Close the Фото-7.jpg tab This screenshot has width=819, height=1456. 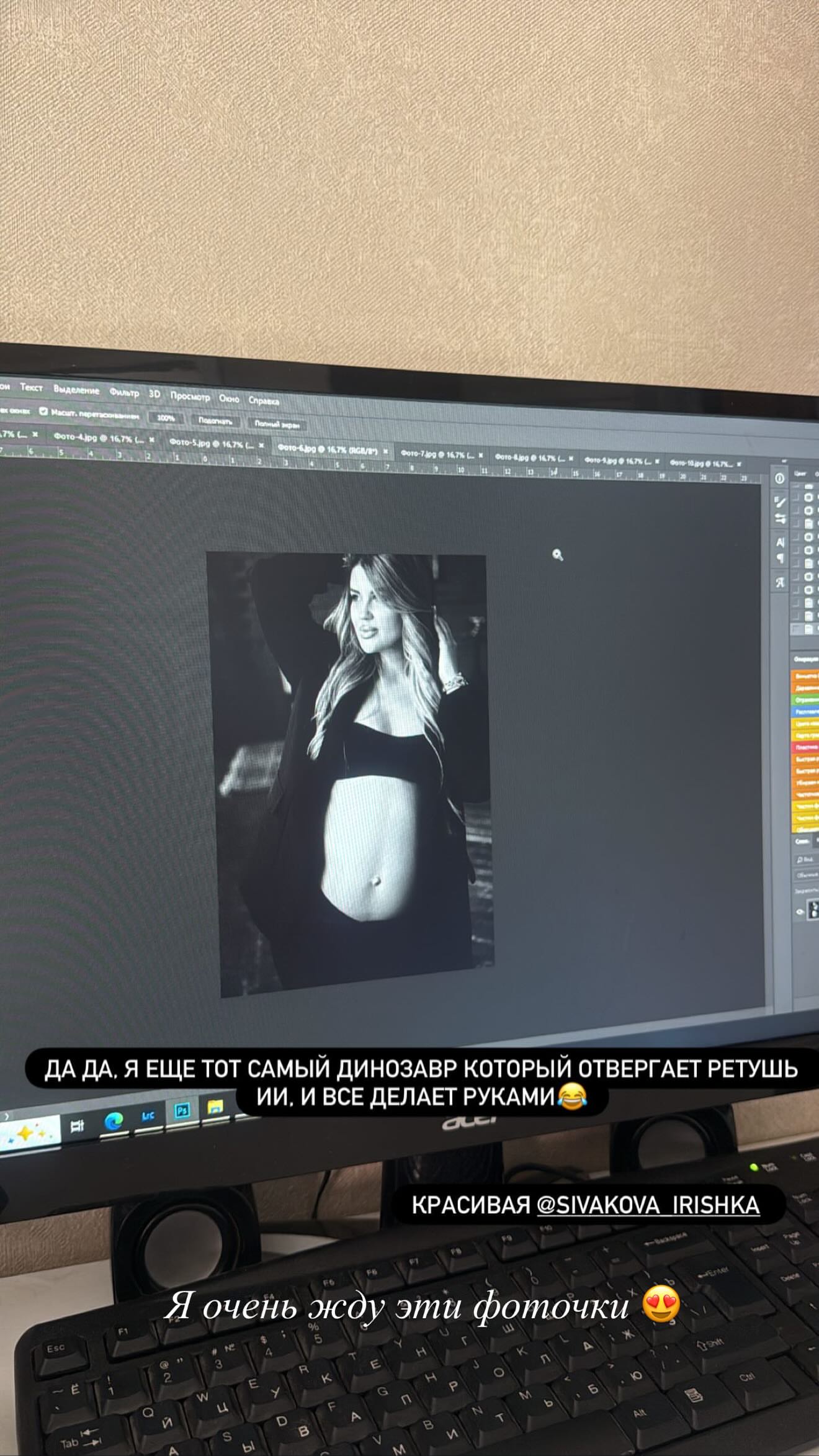point(481,456)
